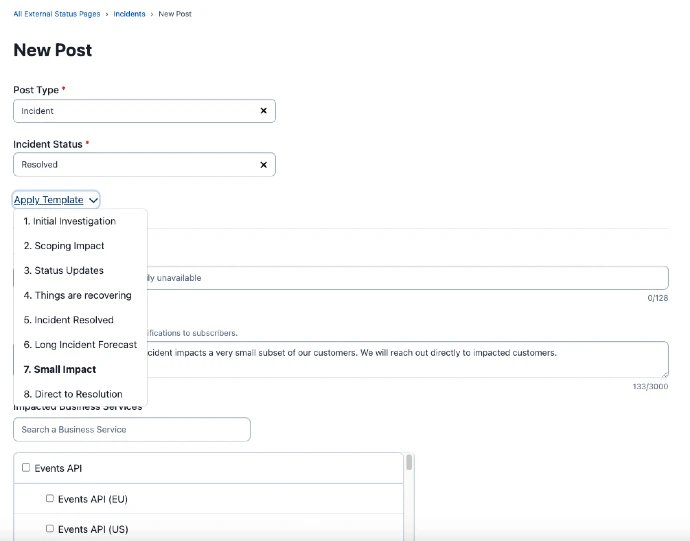Check the Events API (US) checkbox
The image size is (690, 541).
(x=50, y=528)
